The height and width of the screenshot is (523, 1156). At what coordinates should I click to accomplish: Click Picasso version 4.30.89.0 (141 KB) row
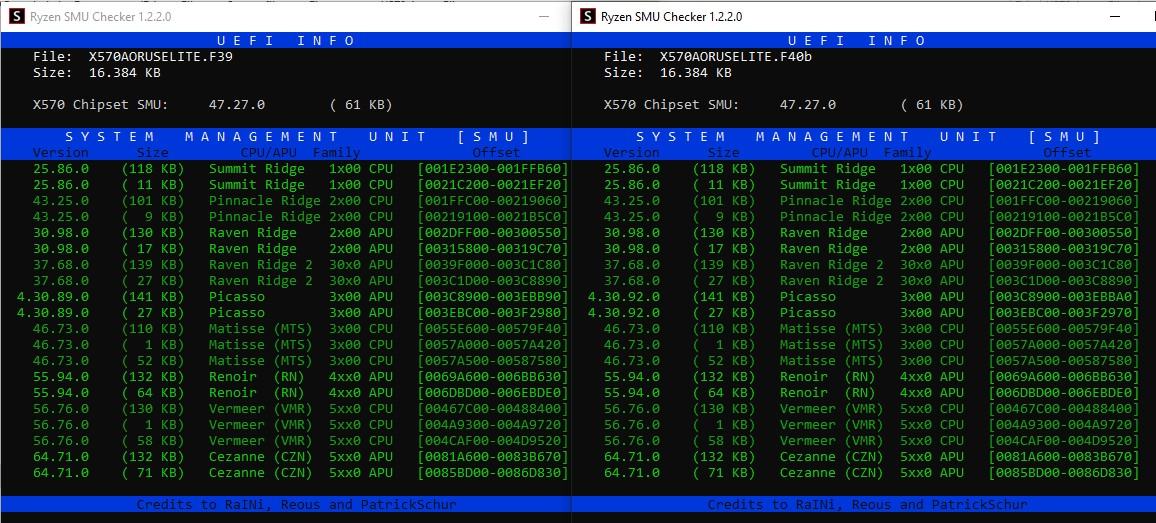[x=292, y=297]
